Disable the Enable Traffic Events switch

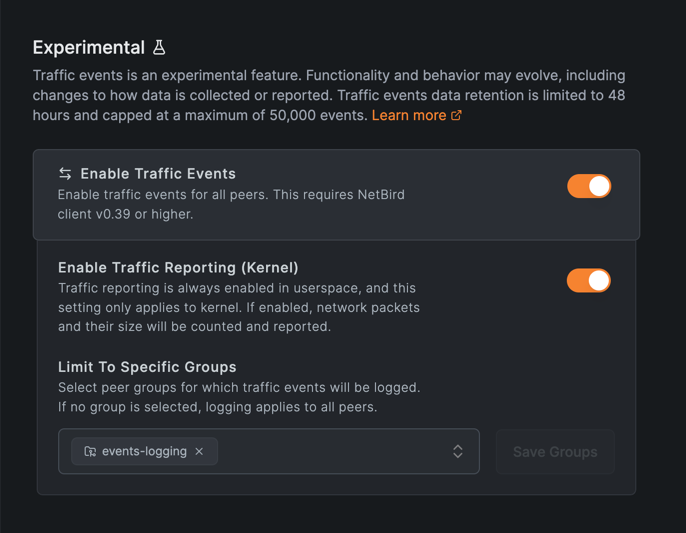pyautogui.click(x=589, y=186)
